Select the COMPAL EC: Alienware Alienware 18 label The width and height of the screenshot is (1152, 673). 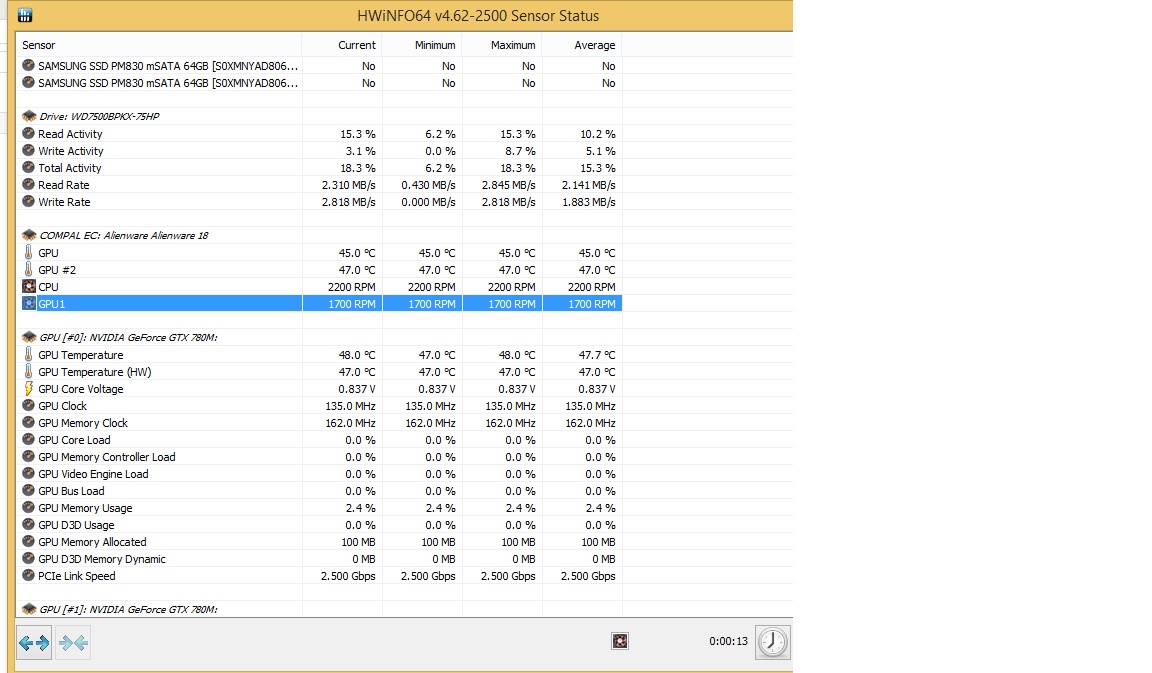123,235
